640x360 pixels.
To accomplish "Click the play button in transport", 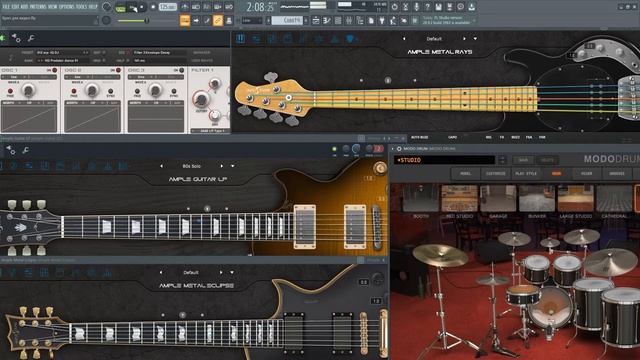I will [x=133, y=7].
